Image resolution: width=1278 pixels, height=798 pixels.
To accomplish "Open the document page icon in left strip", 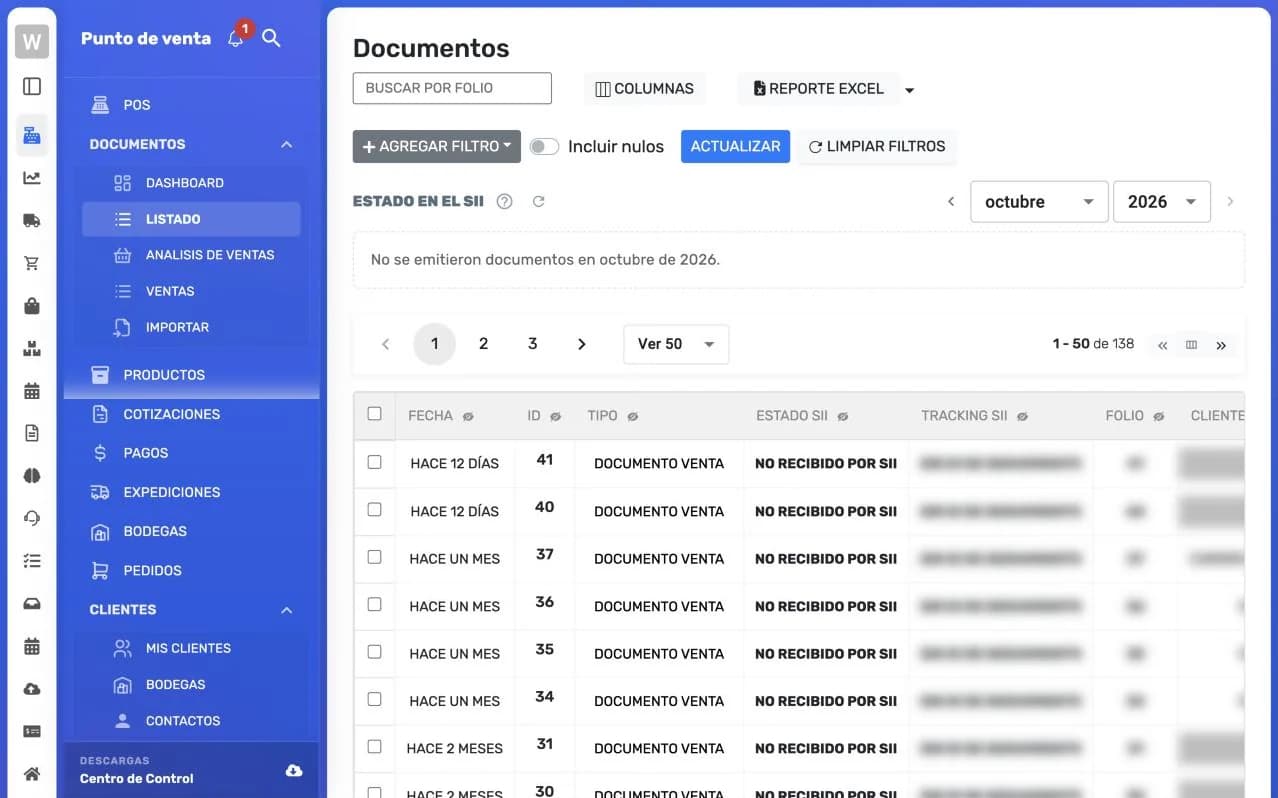I will pyautogui.click(x=32, y=433).
